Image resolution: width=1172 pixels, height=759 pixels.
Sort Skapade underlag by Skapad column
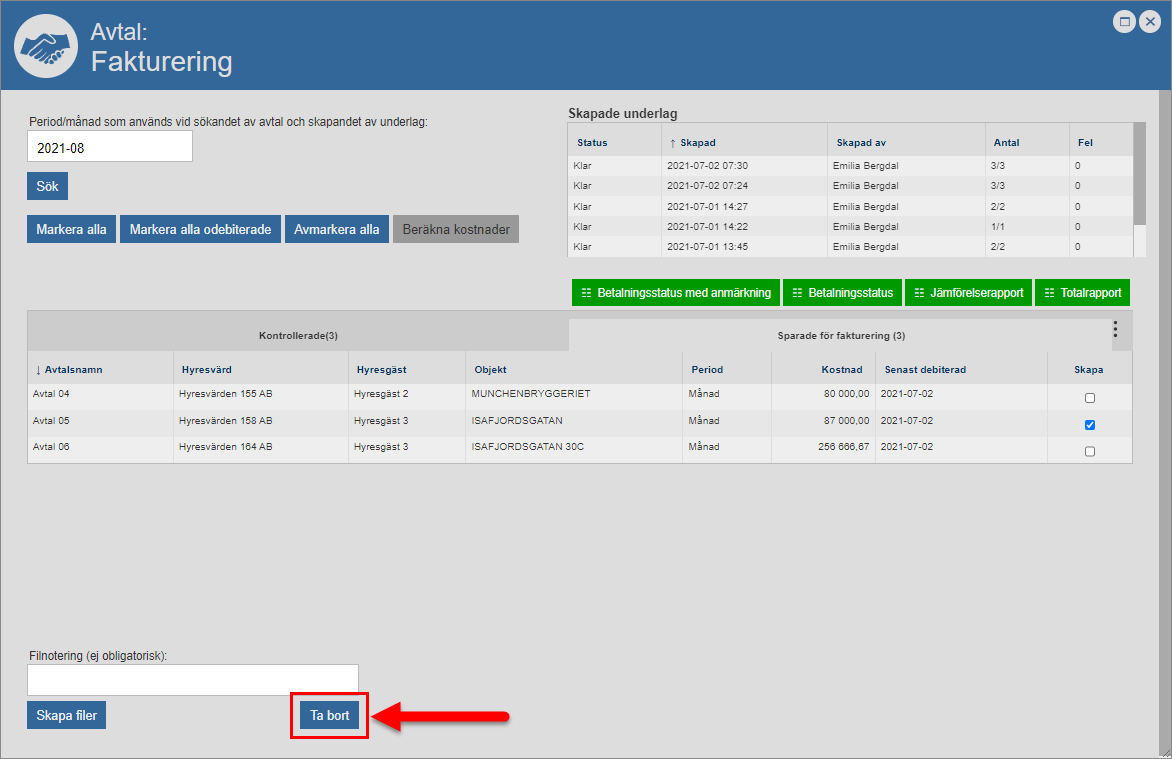coord(697,142)
